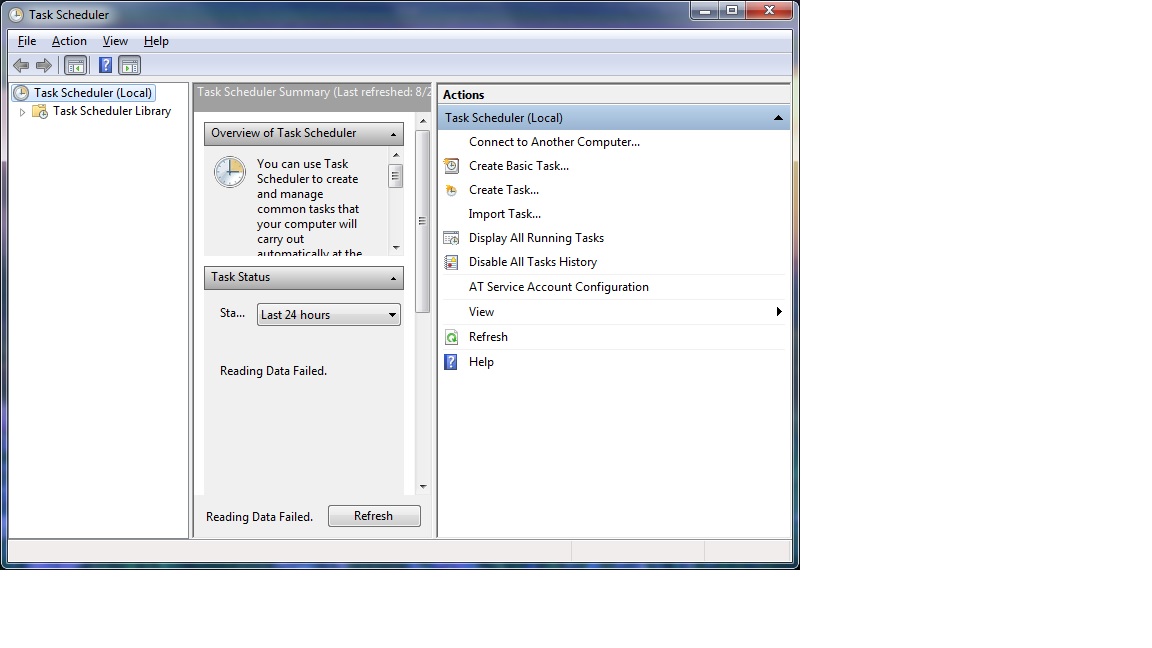Click the Sta... label beside the dropdown

pos(232,313)
